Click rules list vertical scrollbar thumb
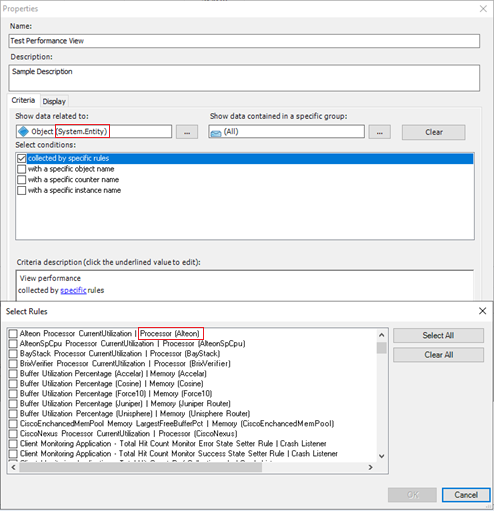Image resolution: width=494 pixels, height=511 pixels. tap(382, 348)
